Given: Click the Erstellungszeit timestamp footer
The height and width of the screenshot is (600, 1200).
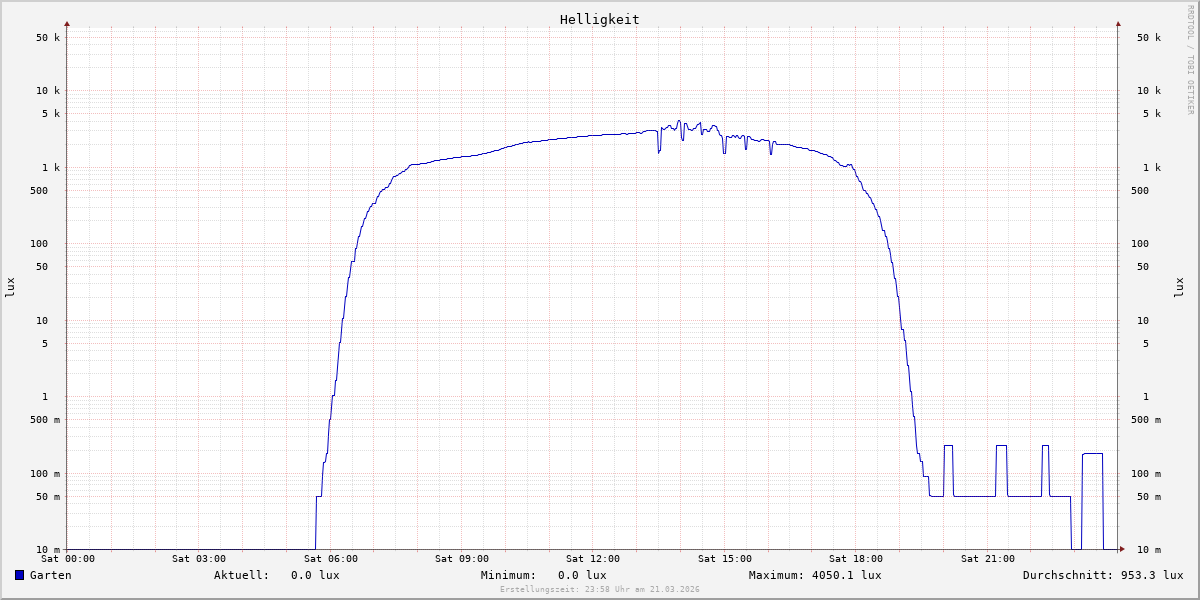Looking at the screenshot, I should pos(600,589).
